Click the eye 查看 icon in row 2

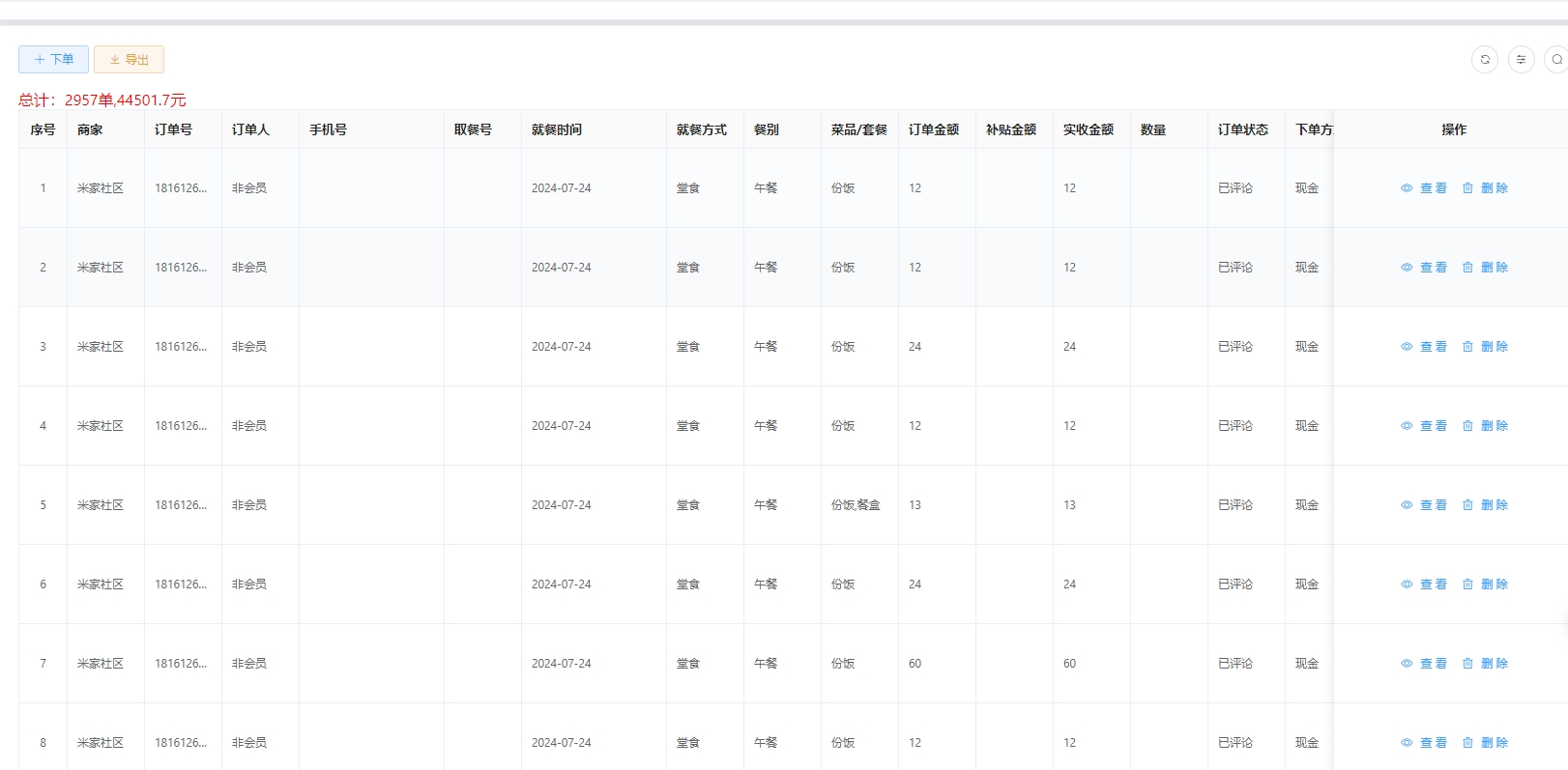(1408, 268)
